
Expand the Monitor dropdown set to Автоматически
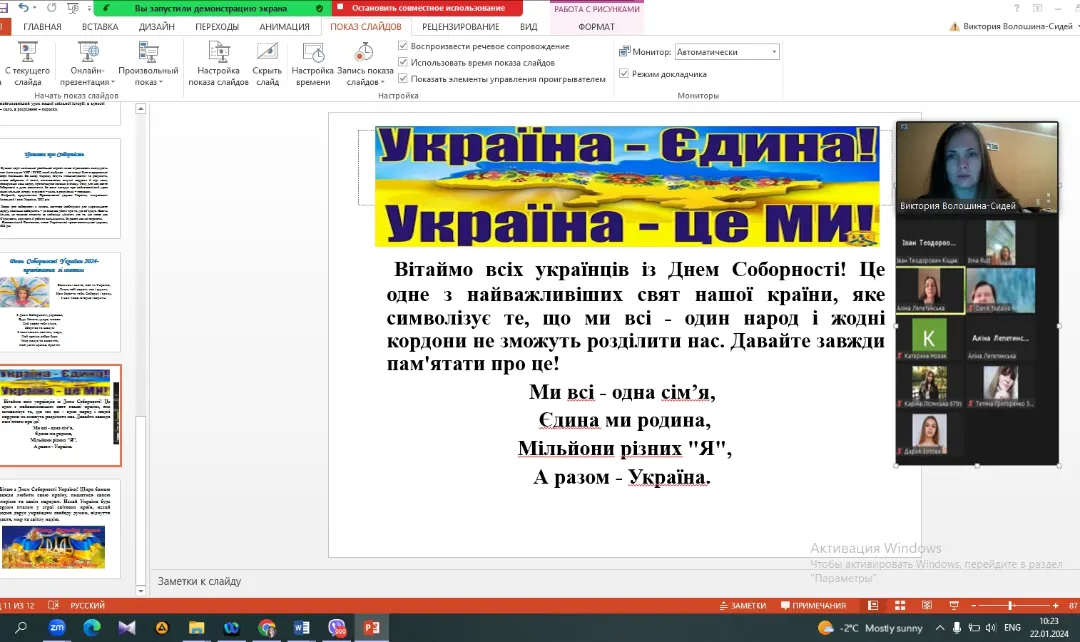tap(773, 52)
